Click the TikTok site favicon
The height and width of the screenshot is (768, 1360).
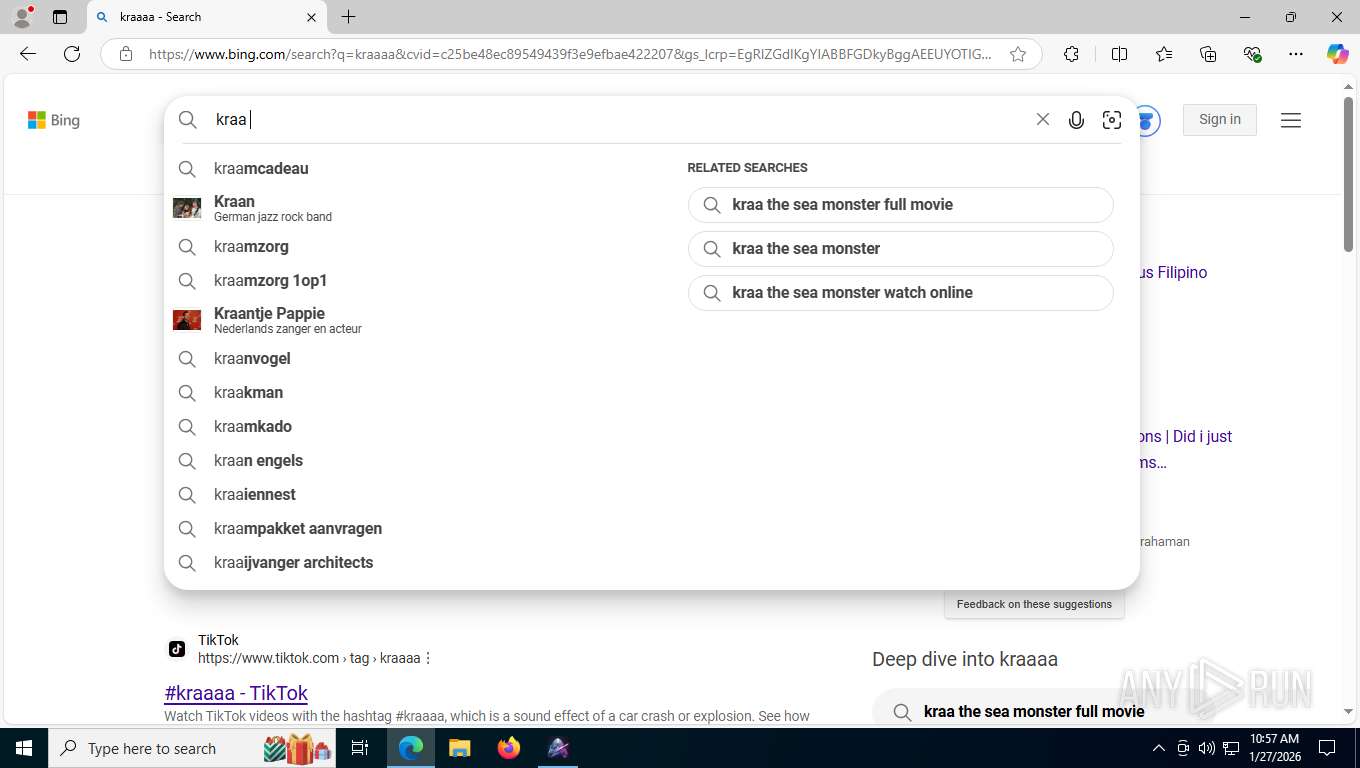pyautogui.click(x=177, y=649)
